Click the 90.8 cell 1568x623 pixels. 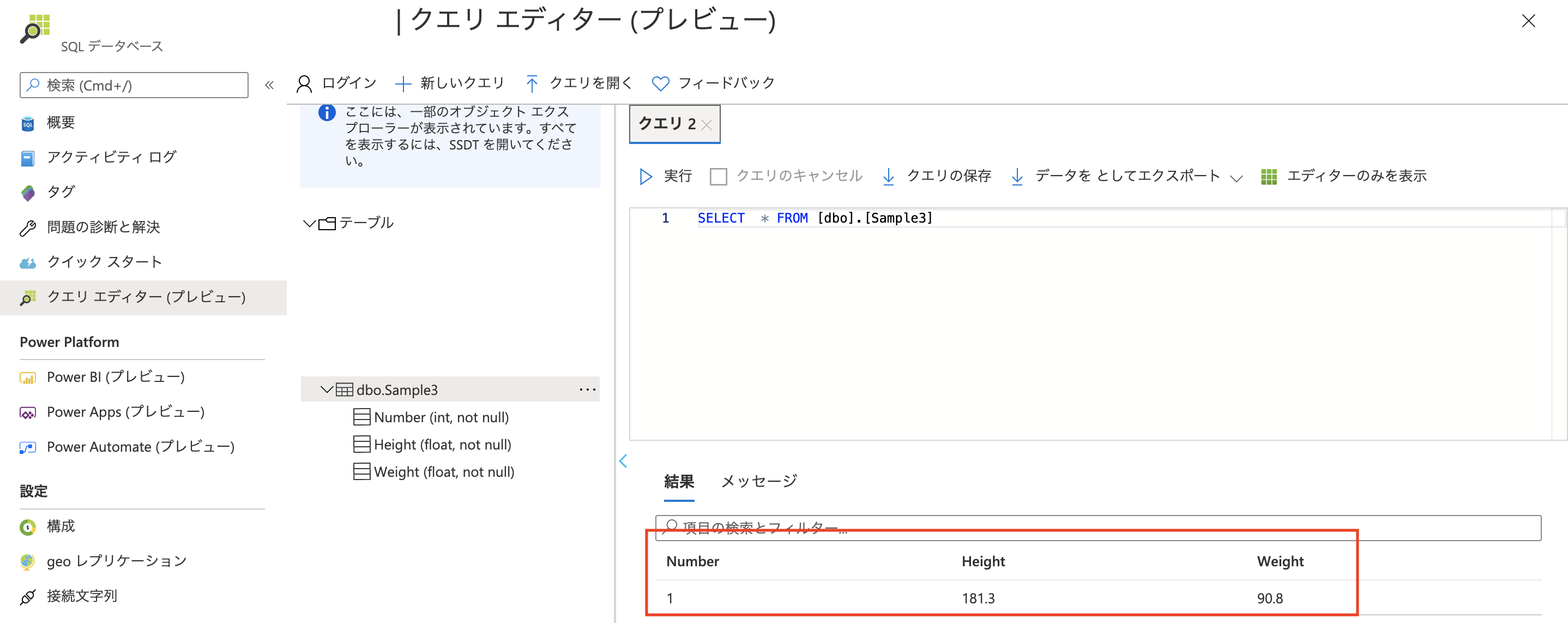click(x=1269, y=598)
